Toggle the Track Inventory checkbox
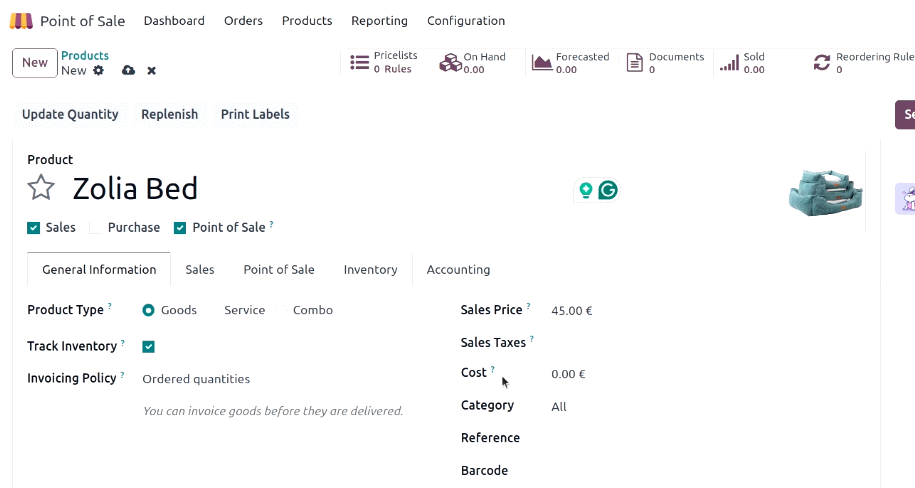Viewport: 915px width, 488px height. [148, 347]
